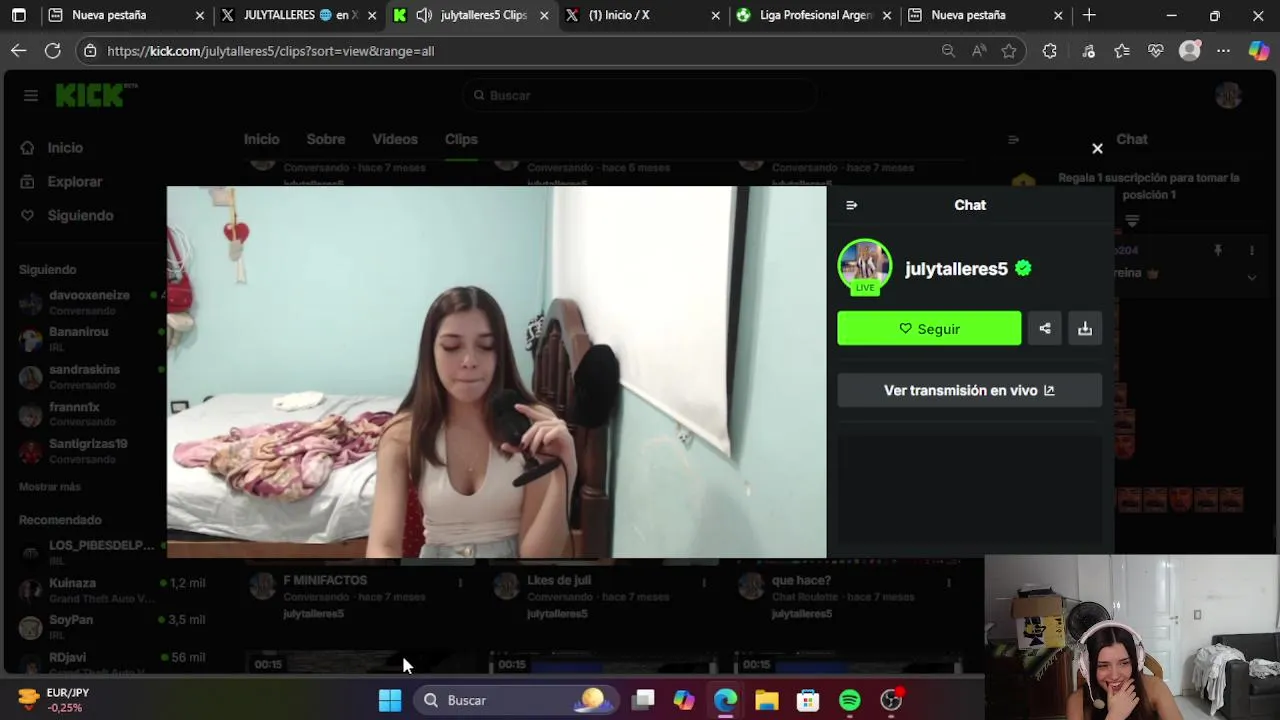
Task: Open Copilot sidebar icon in Edge
Action: (1259, 50)
